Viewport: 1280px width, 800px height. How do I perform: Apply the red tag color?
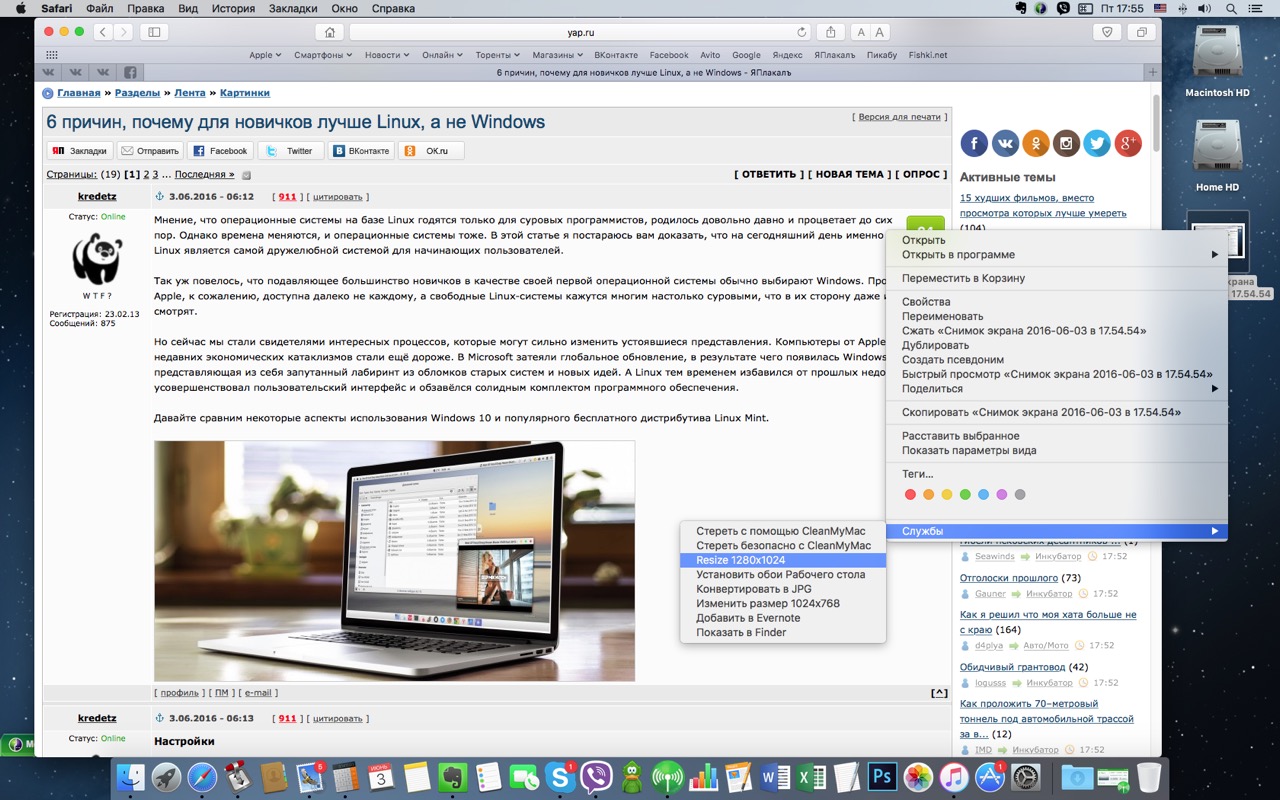[x=910, y=494]
